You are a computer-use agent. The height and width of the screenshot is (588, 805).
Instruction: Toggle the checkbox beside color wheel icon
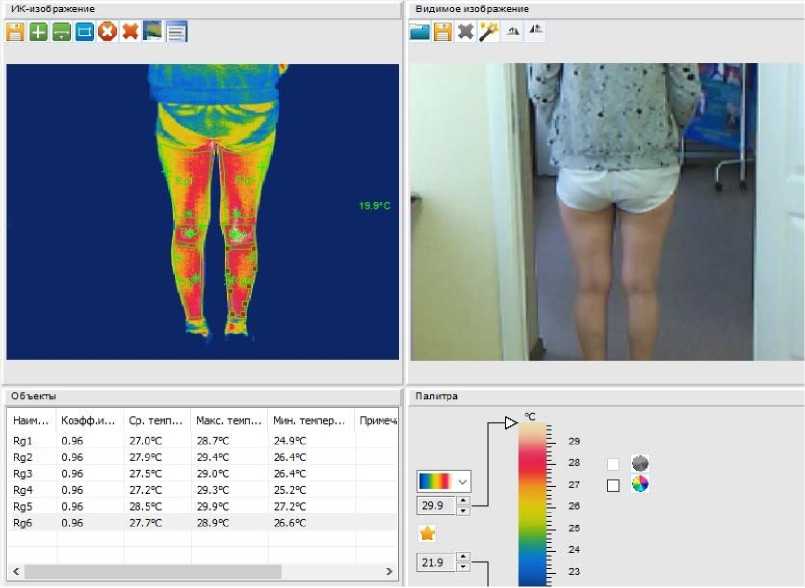click(x=613, y=485)
